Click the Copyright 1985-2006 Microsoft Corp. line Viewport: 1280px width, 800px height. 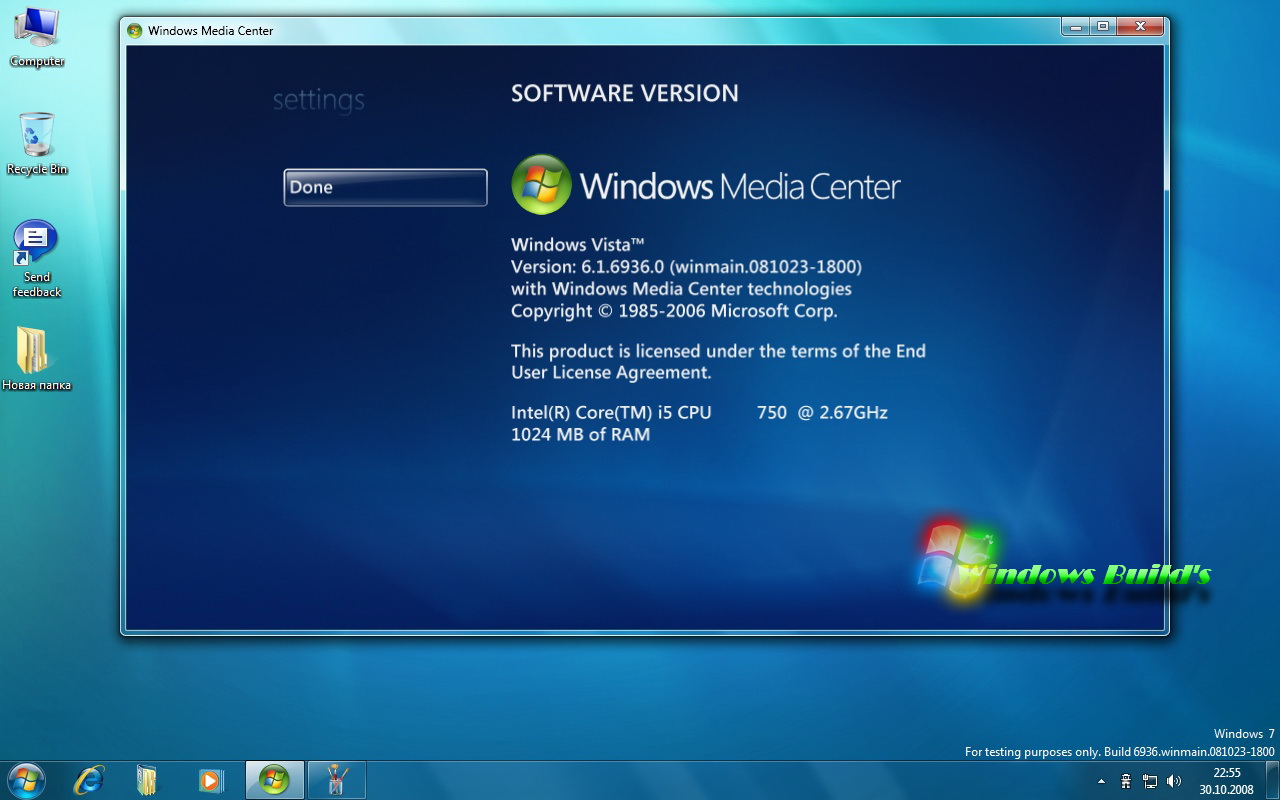pyautogui.click(x=674, y=311)
